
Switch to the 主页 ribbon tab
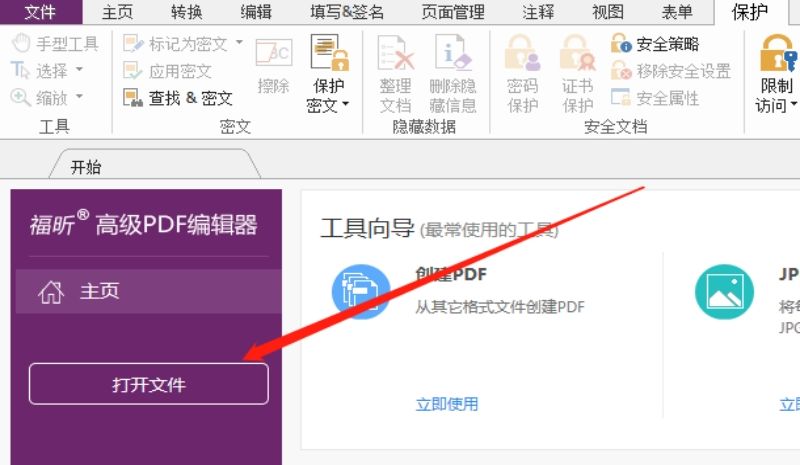click(x=117, y=12)
